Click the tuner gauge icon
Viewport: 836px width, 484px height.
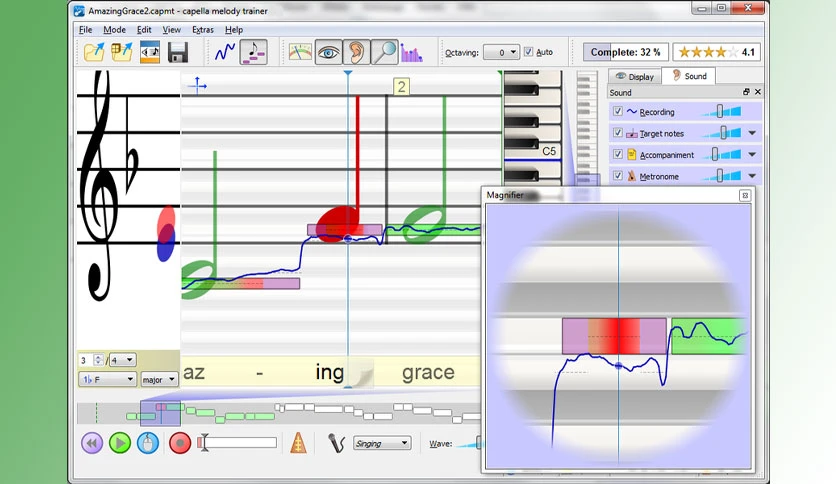click(x=300, y=52)
